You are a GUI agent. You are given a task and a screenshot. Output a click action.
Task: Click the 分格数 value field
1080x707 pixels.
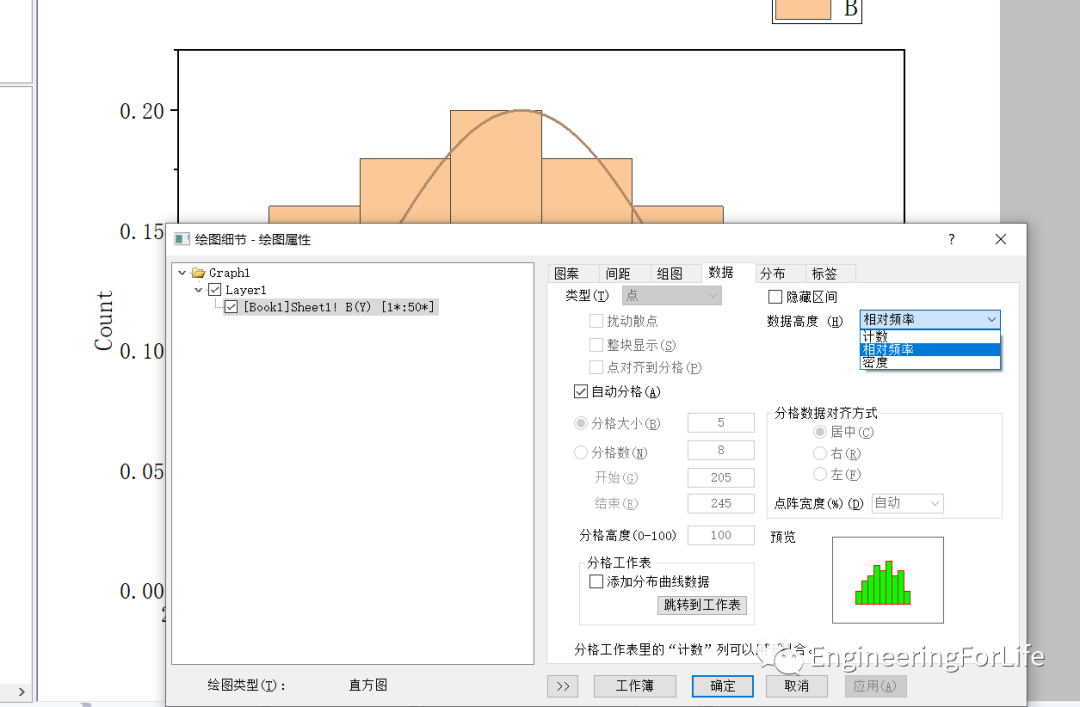click(721, 450)
